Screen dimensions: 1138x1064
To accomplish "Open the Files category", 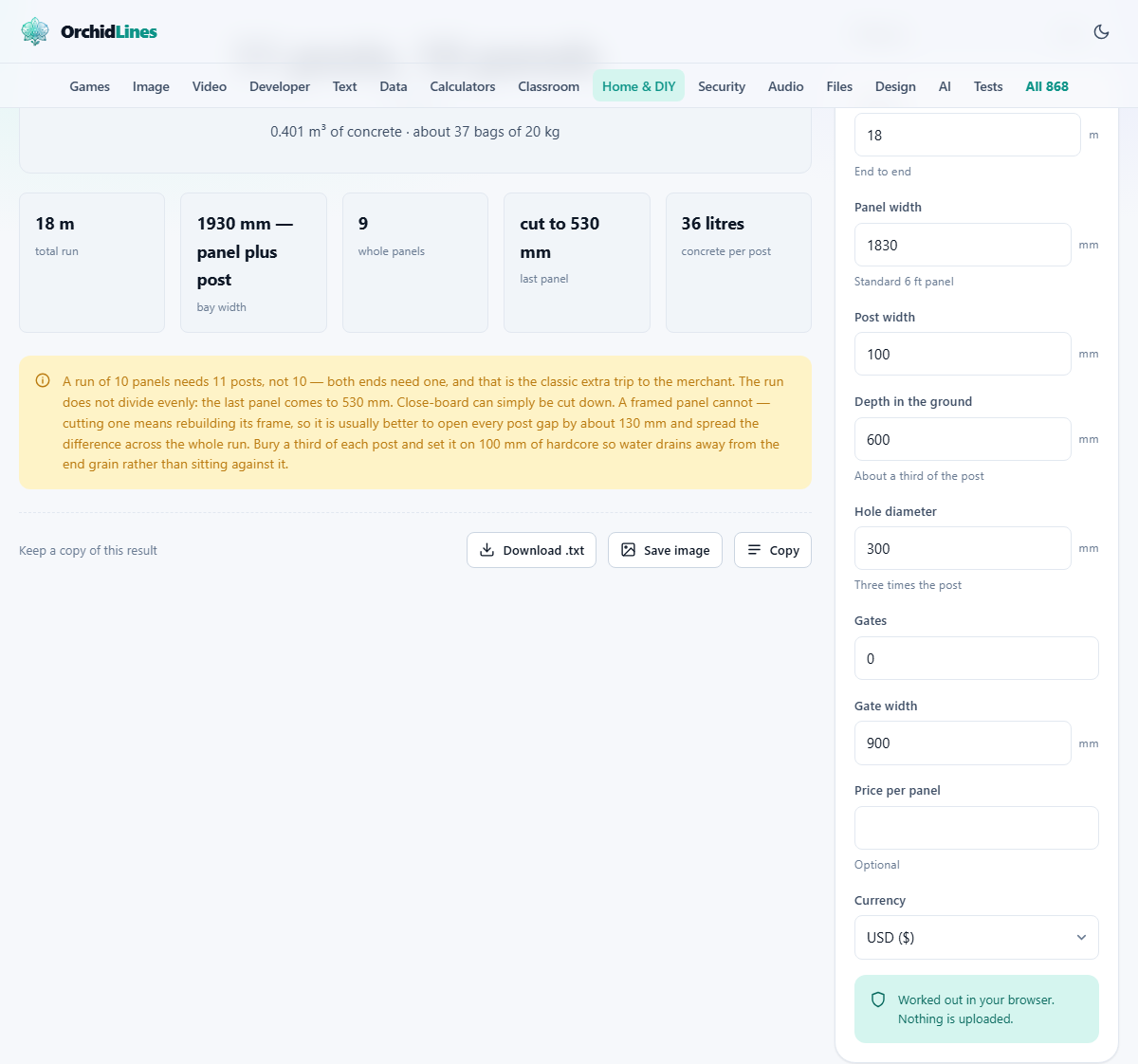I will tap(839, 86).
